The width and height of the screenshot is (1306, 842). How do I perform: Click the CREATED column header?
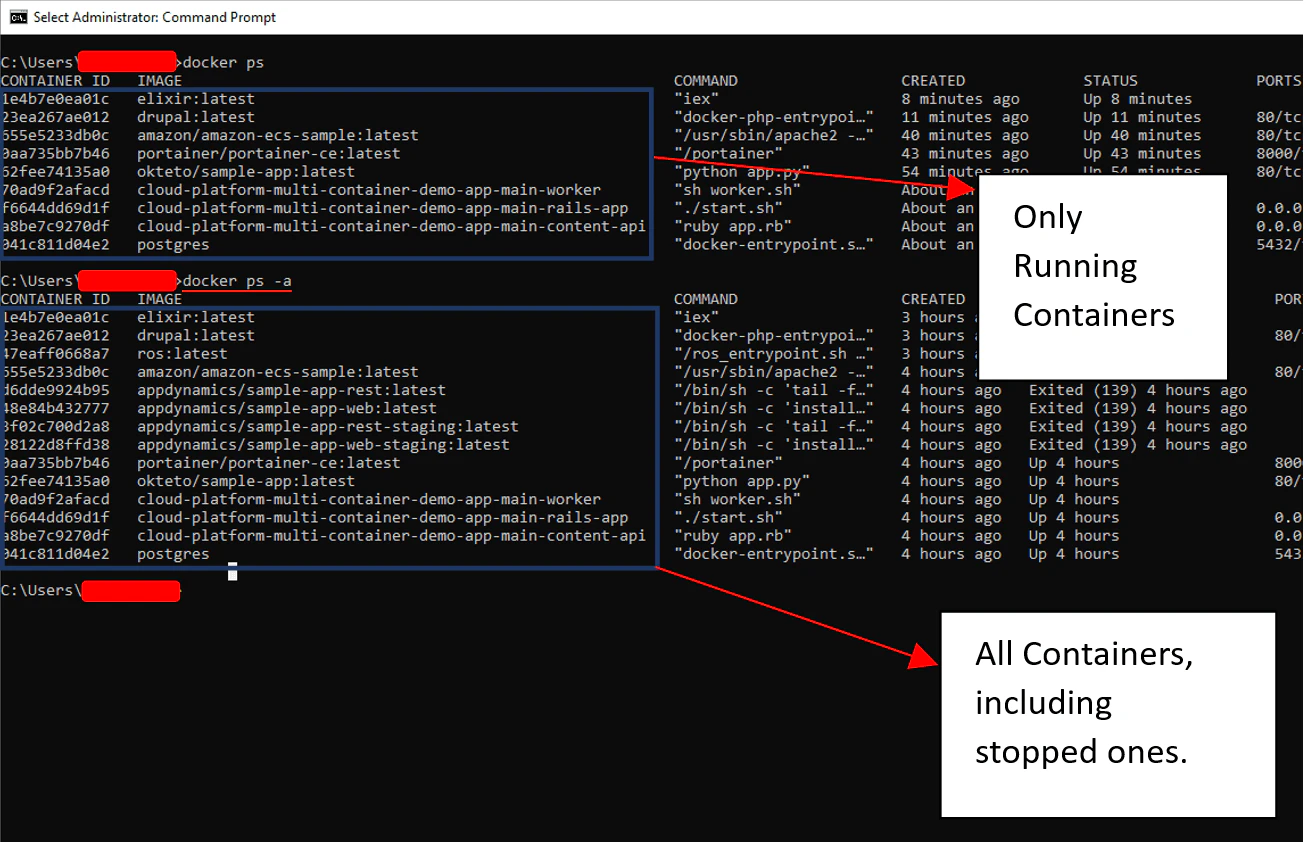[x=932, y=80]
